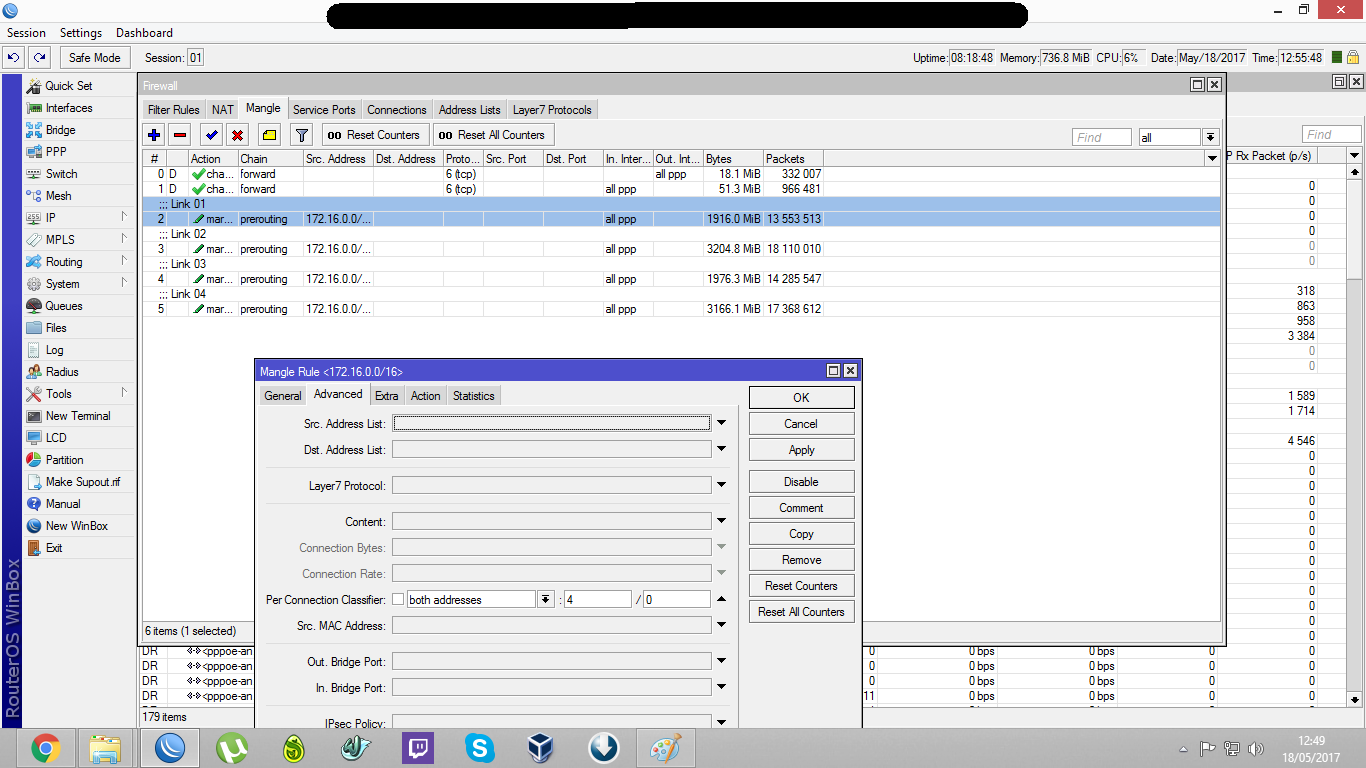Expand the Src. MAC Address field arrow
1366x768 pixels.
[721, 626]
